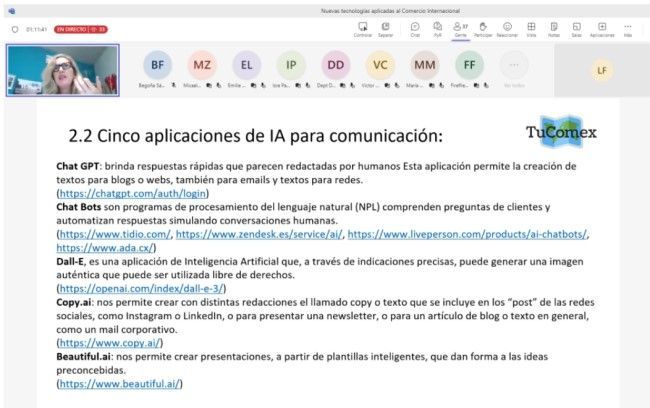The height and width of the screenshot is (408, 650).
Task: Click the DD participant avatar
Action: (x=336, y=65)
